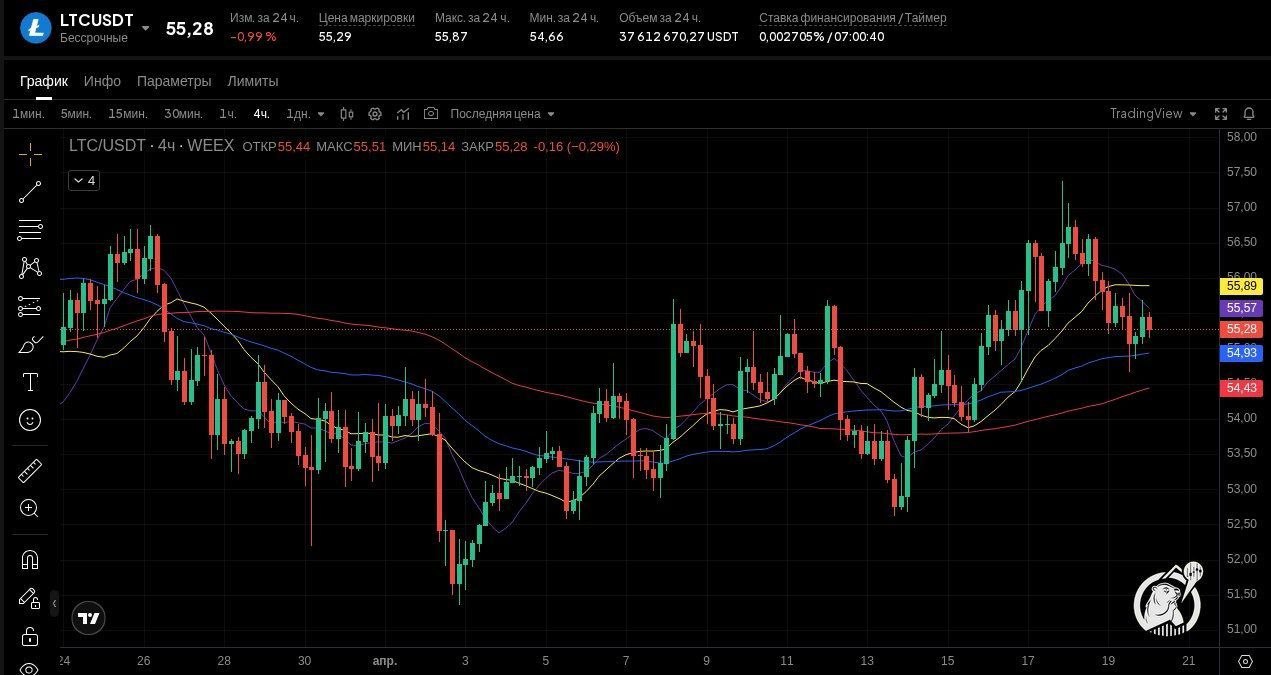The width and height of the screenshot is (1271, 675).
Task: Select the crosshair cursor tool
Action: [30, 154]
